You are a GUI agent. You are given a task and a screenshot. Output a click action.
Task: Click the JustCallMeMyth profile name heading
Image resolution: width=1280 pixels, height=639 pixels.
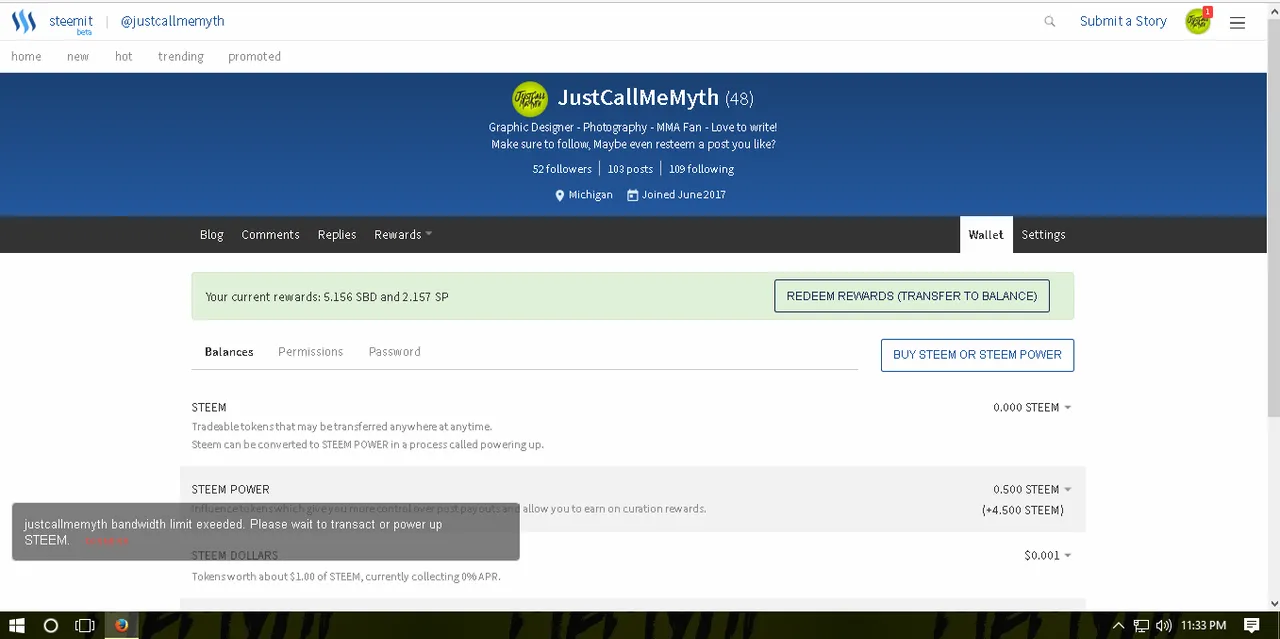coord(638,97)
